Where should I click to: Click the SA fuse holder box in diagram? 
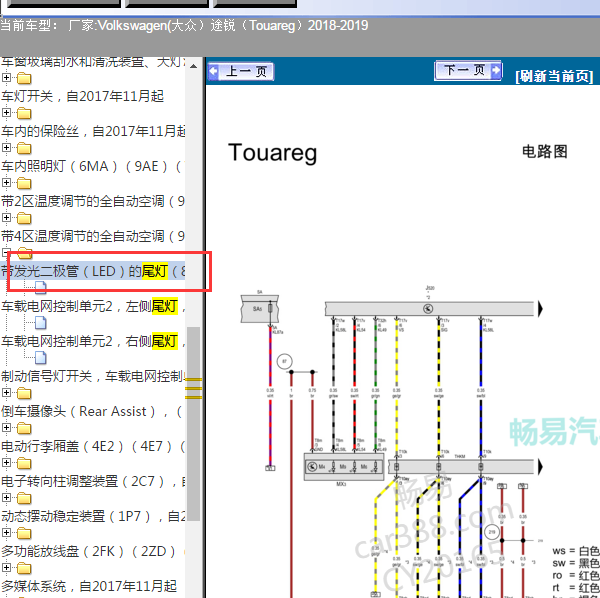259,308
